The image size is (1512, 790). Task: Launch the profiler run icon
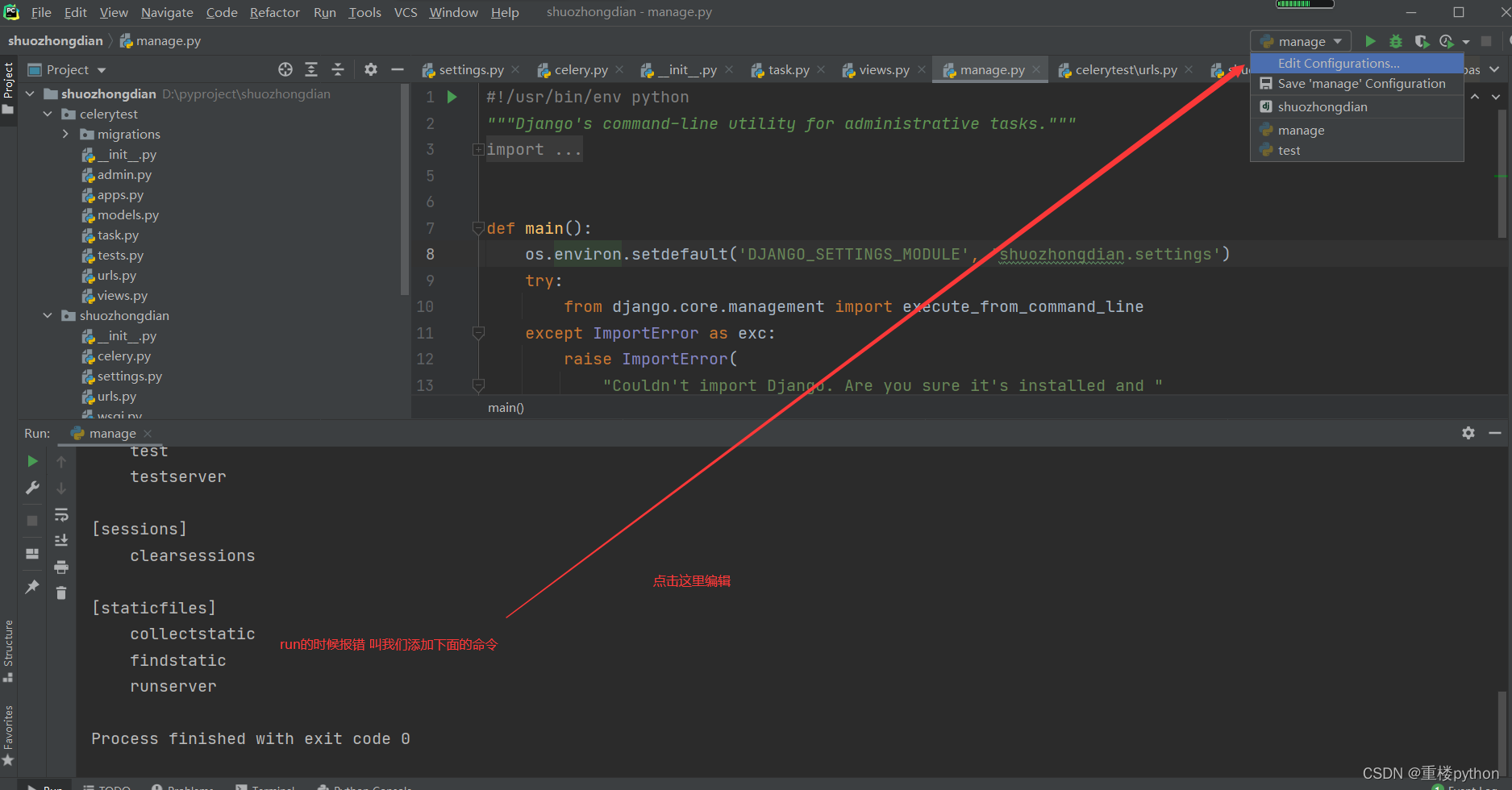coord(1447,41)
